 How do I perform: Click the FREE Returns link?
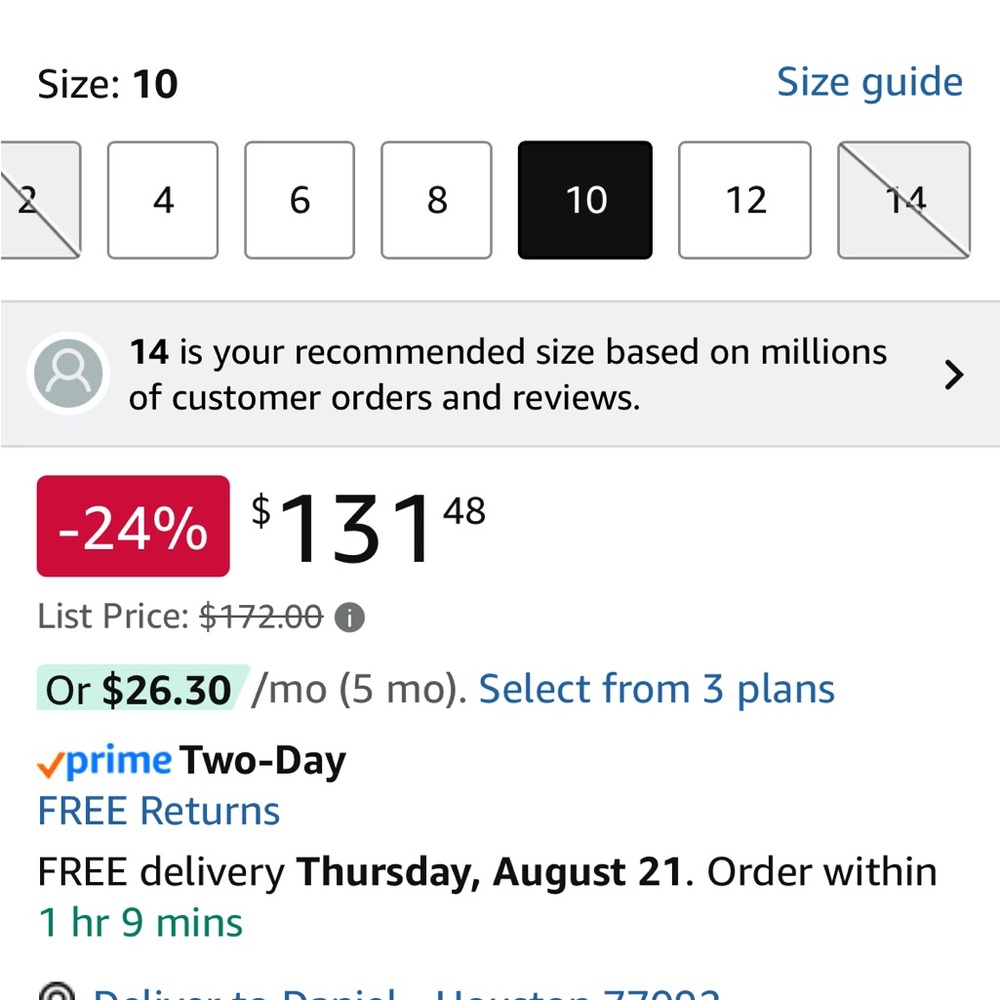159,811
